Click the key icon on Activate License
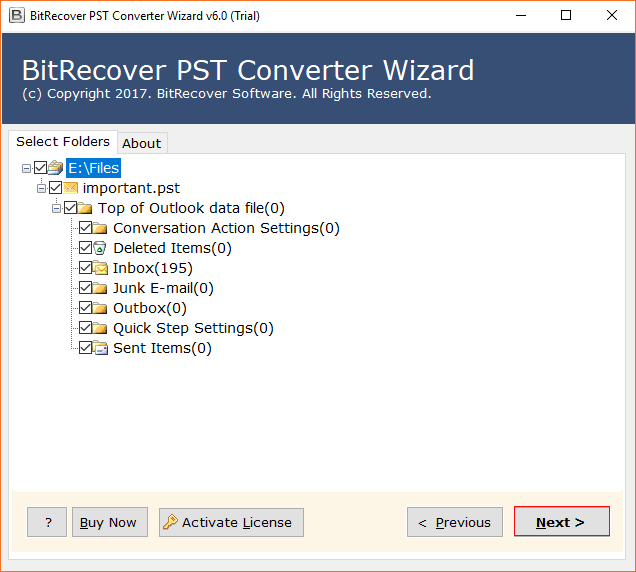The image size is (636, 572). [170, 522]
